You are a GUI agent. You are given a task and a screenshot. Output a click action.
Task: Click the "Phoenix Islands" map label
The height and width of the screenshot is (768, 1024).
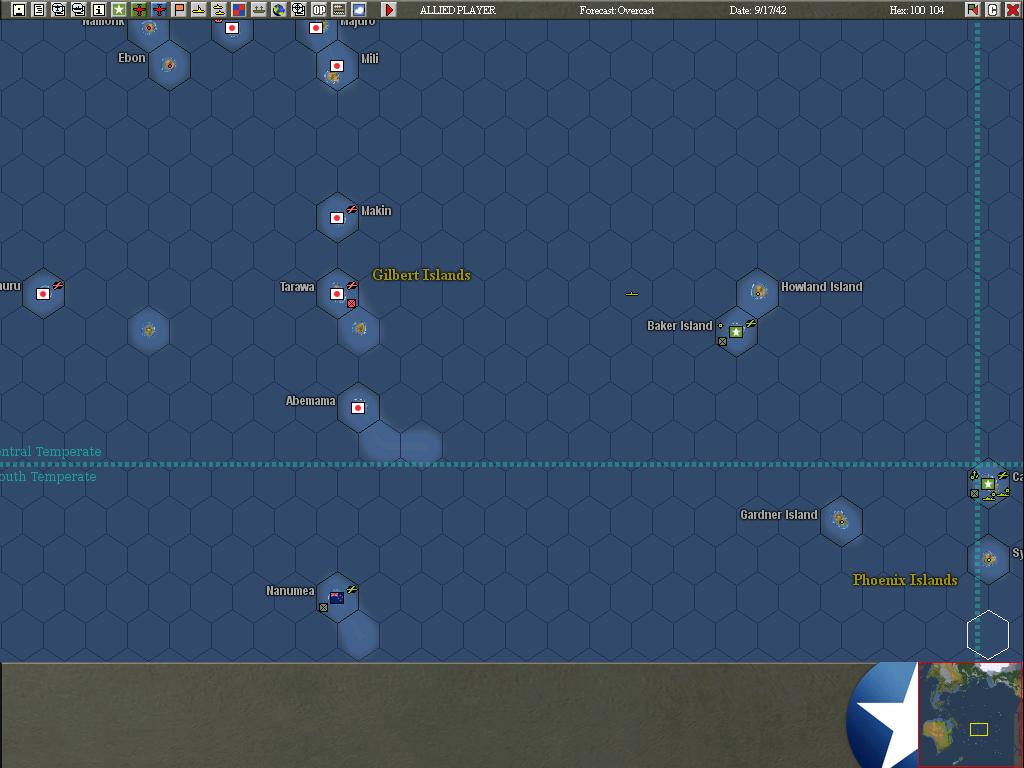click(905, 580)
